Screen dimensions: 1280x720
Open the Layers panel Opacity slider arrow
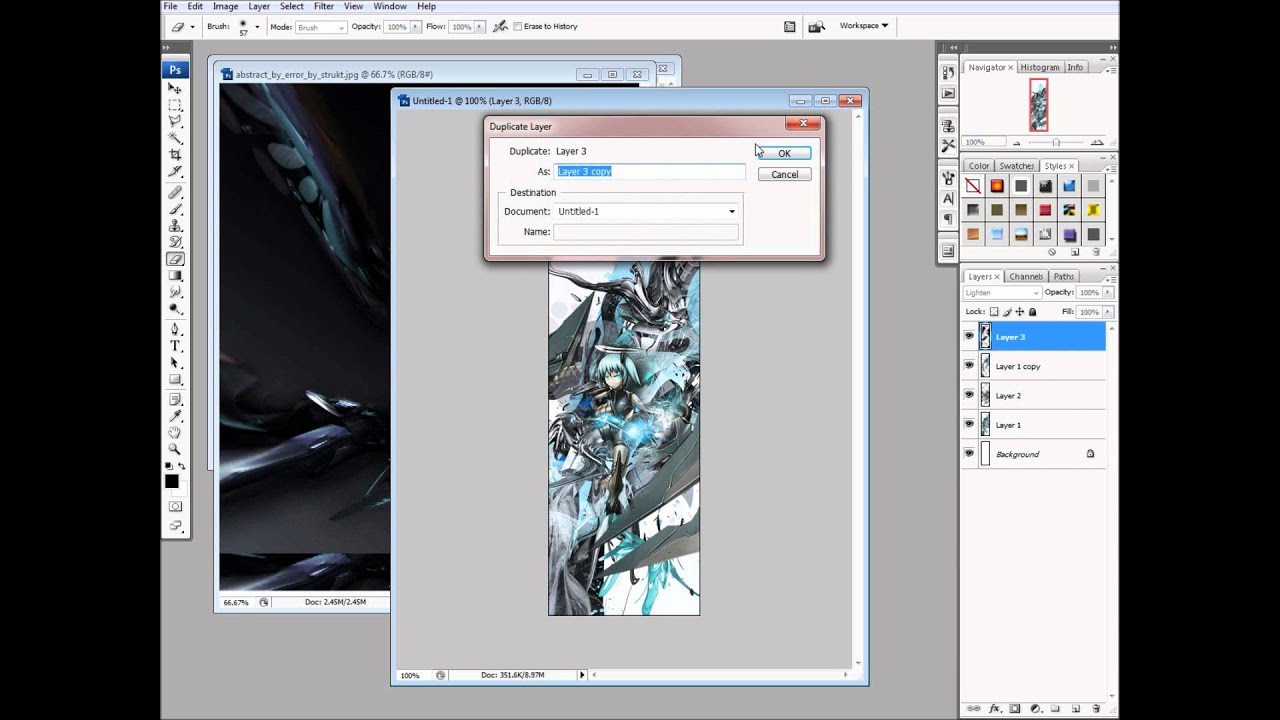click(1106, 293)
